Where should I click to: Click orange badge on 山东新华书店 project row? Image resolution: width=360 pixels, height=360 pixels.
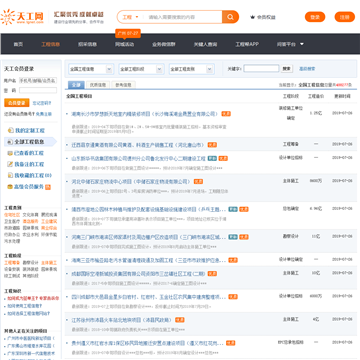tap(223, 158)
